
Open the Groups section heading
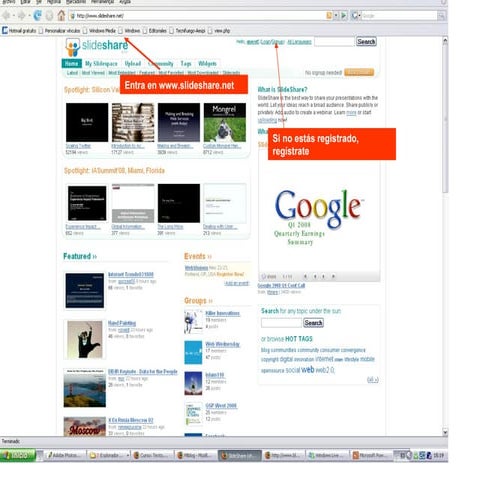[x=198, y=301]
